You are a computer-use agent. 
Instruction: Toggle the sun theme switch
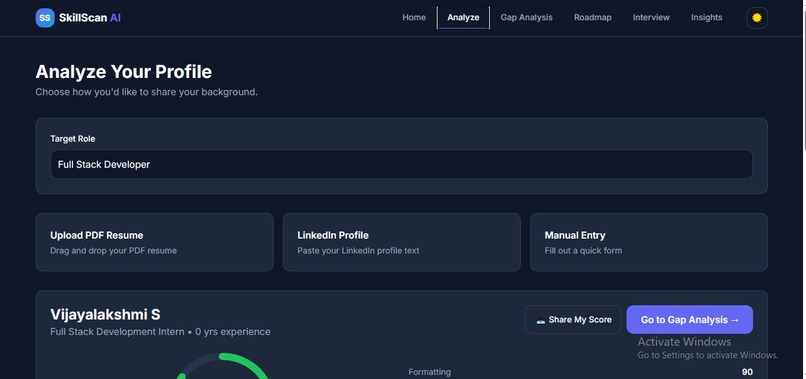[757, 17]
